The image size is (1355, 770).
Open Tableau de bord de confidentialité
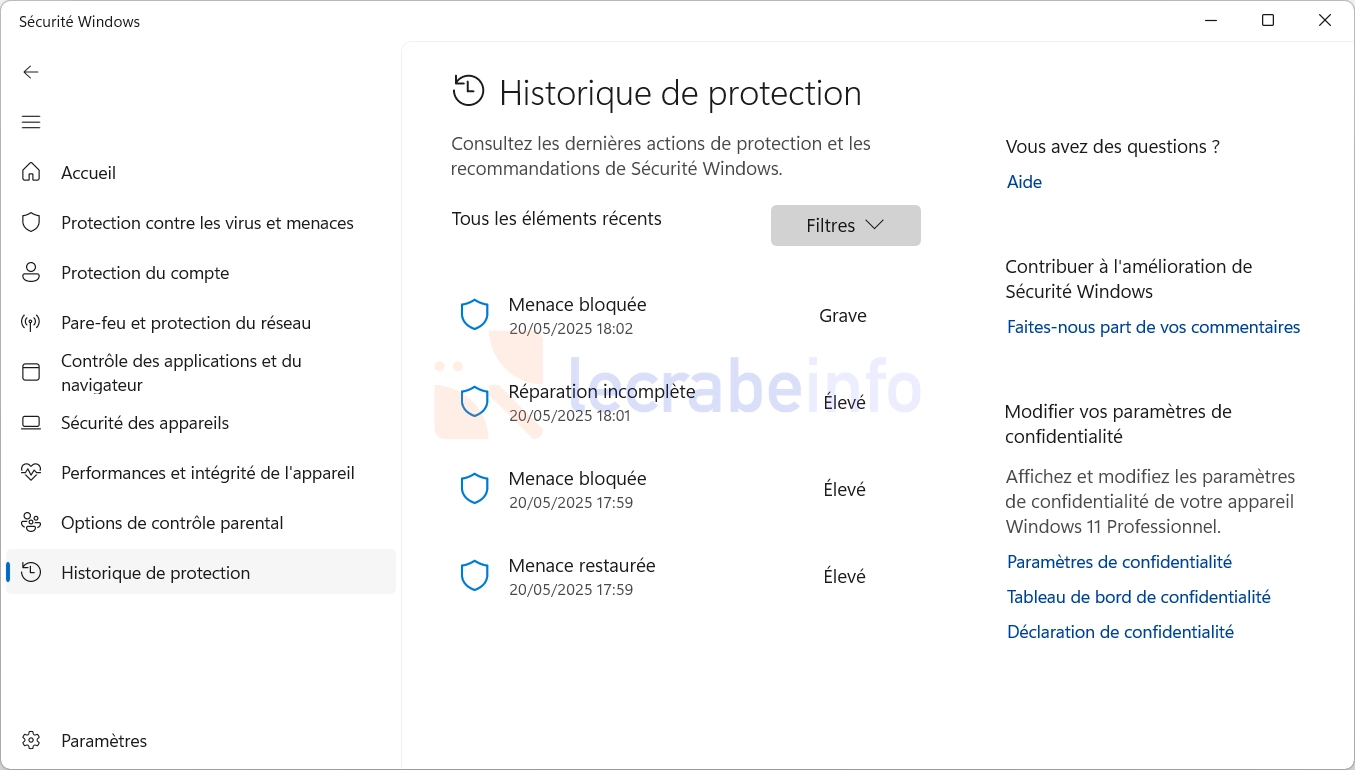click(x=1138, y=597)
